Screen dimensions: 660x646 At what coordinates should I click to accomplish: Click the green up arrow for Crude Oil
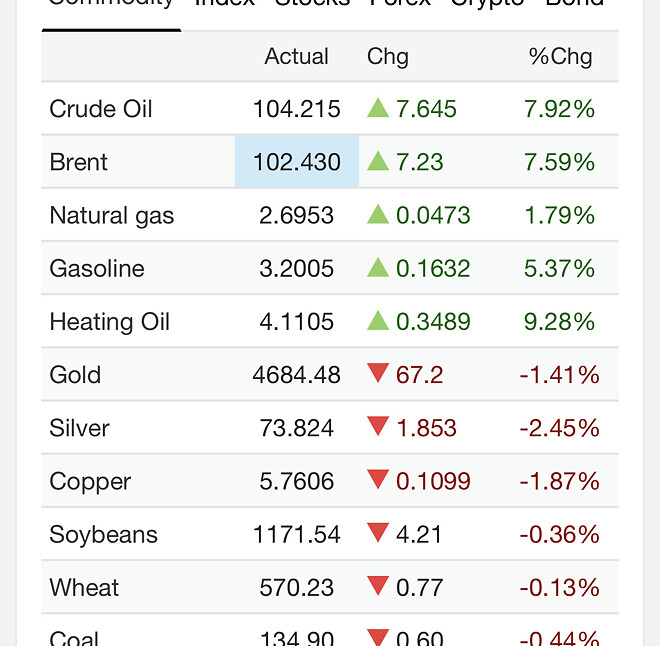(377, 108)
